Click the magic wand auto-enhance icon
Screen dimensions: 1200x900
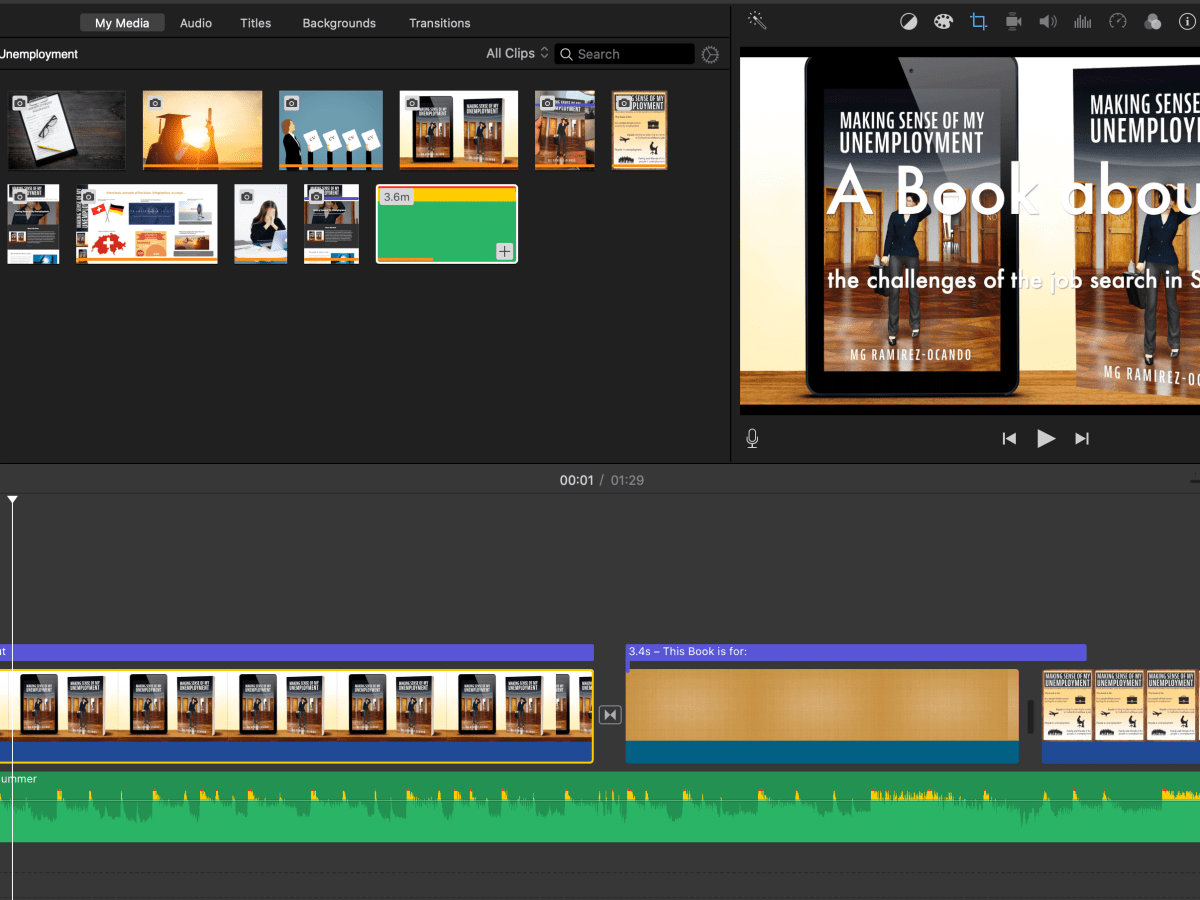click(x=757, y=21)
